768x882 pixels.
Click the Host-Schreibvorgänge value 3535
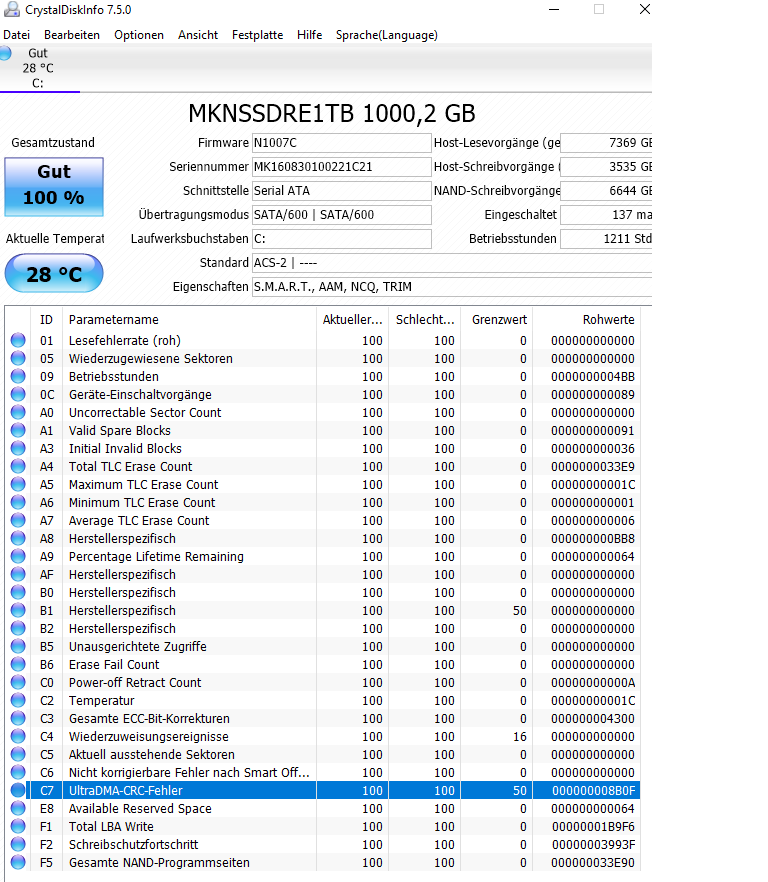click(x=607, y=166)
